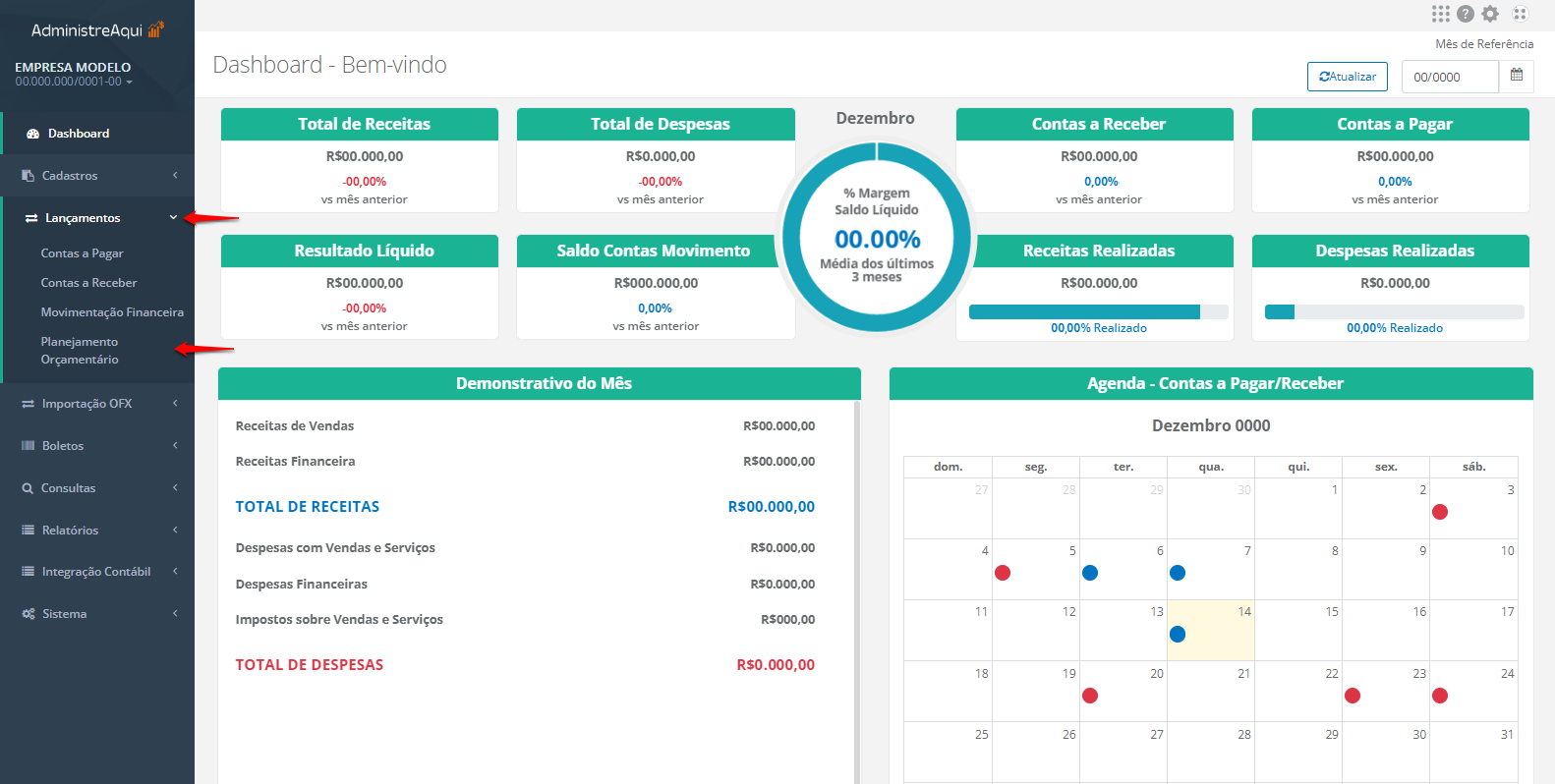The width and height of the screenshot is (1555, 784).
Task: Open settings gear icon in top bar
Action: click(1490, 14)
